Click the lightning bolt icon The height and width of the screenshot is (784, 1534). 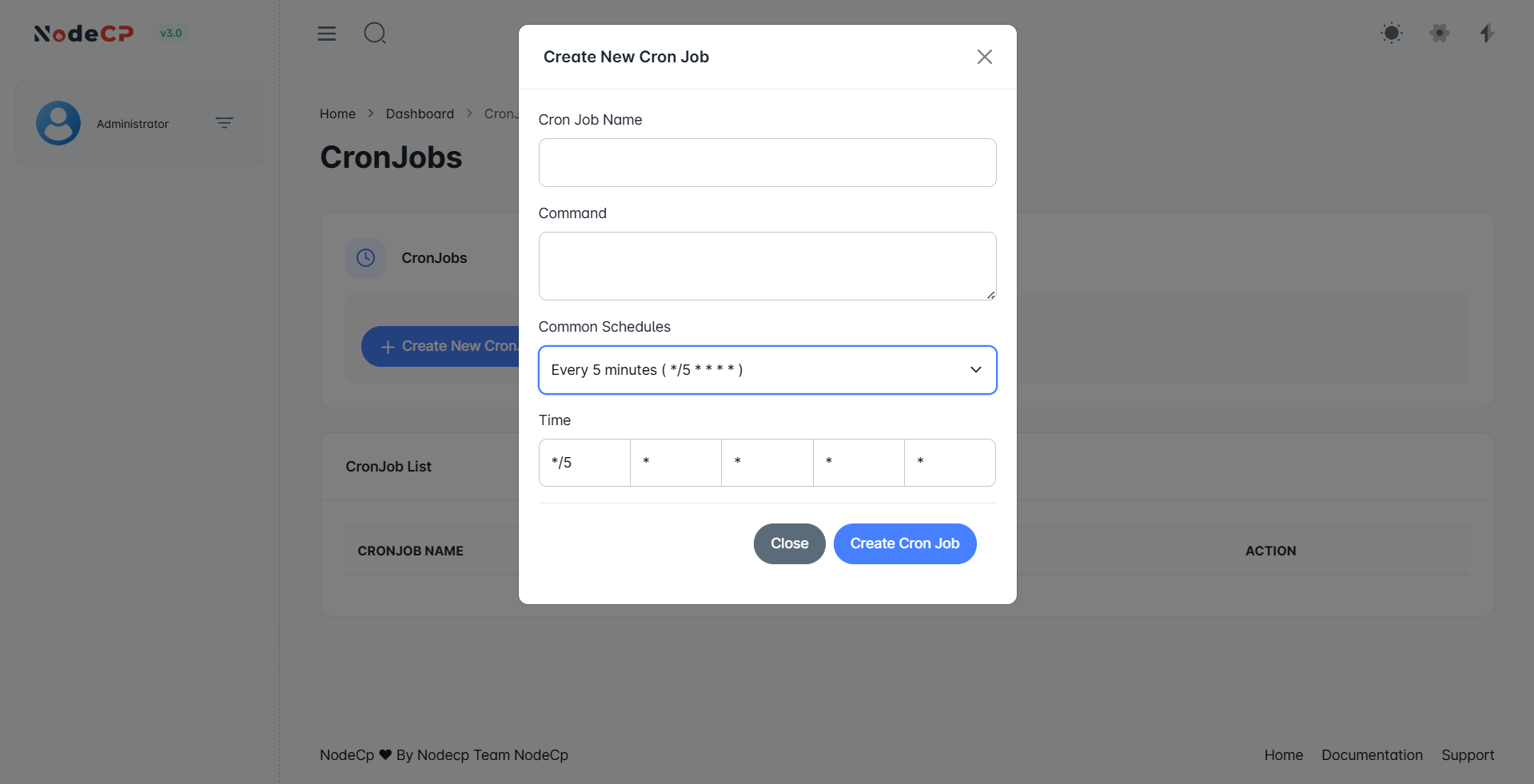[1486, 34]
